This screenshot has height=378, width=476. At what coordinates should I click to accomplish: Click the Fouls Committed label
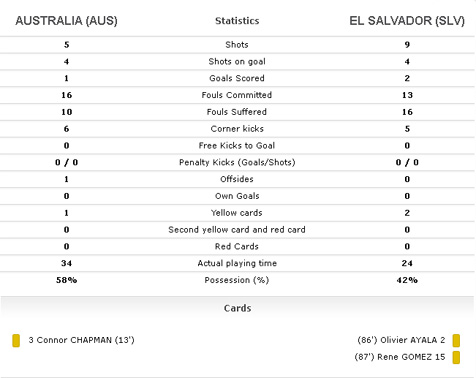tap(237, 95)
